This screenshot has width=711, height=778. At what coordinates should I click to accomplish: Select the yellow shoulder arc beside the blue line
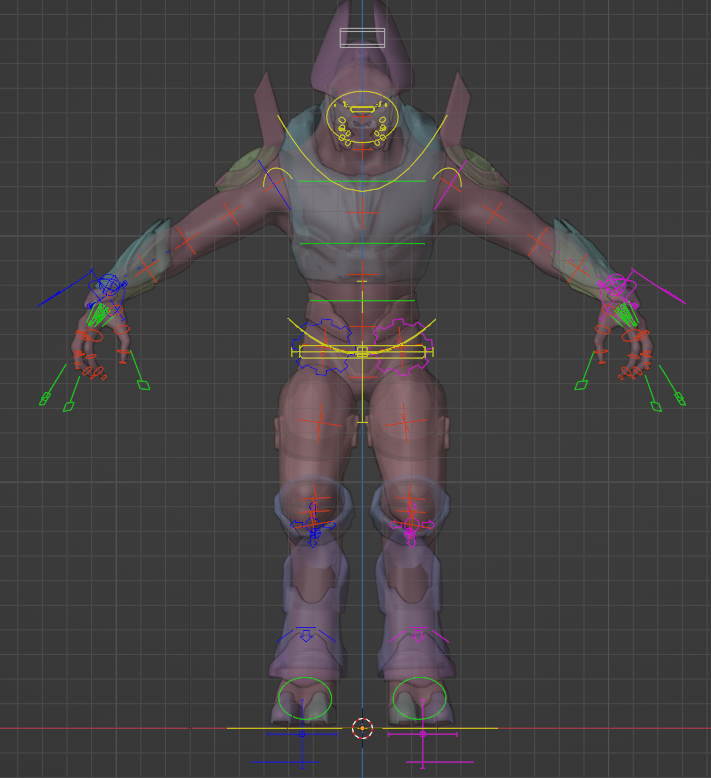tap(278, 177)
